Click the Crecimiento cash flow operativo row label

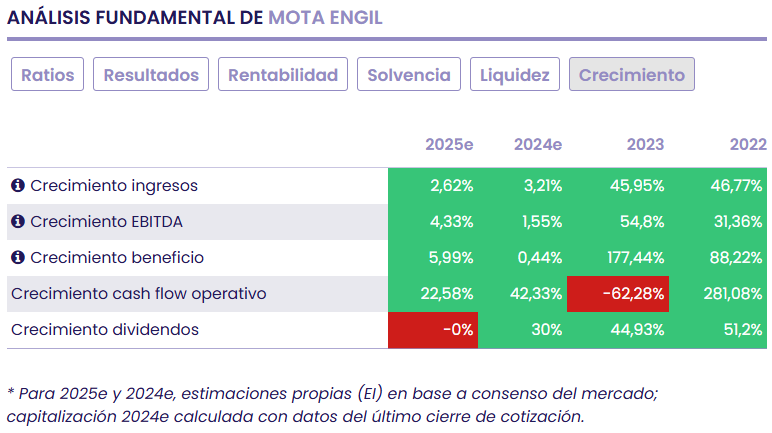138,294
